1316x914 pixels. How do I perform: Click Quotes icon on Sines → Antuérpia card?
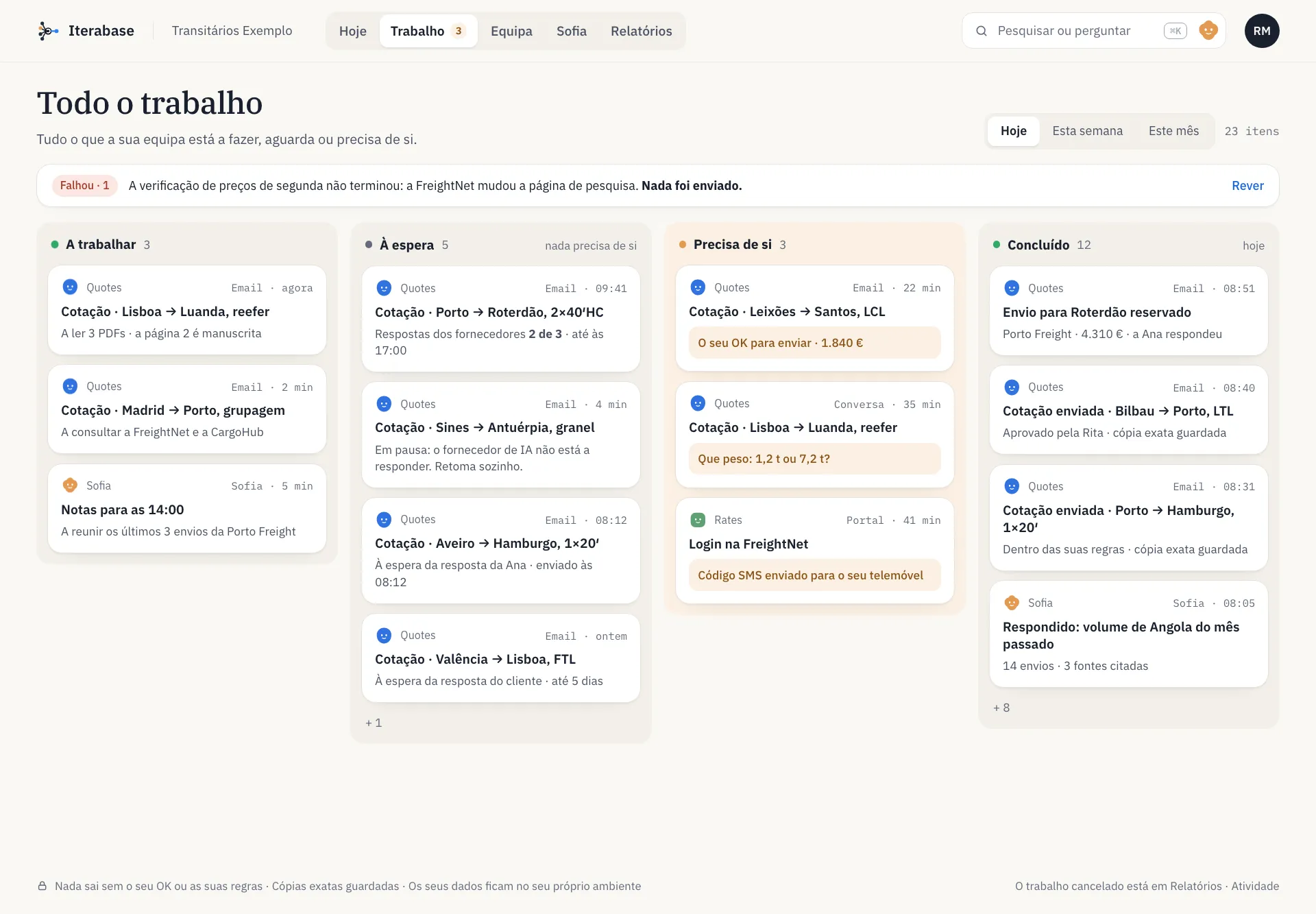pyautogui.click(x=384, y=404)
